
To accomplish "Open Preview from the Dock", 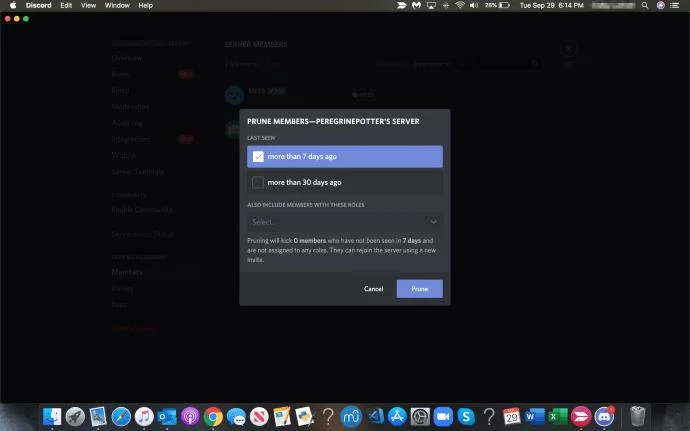I will (x=98, y=416).
